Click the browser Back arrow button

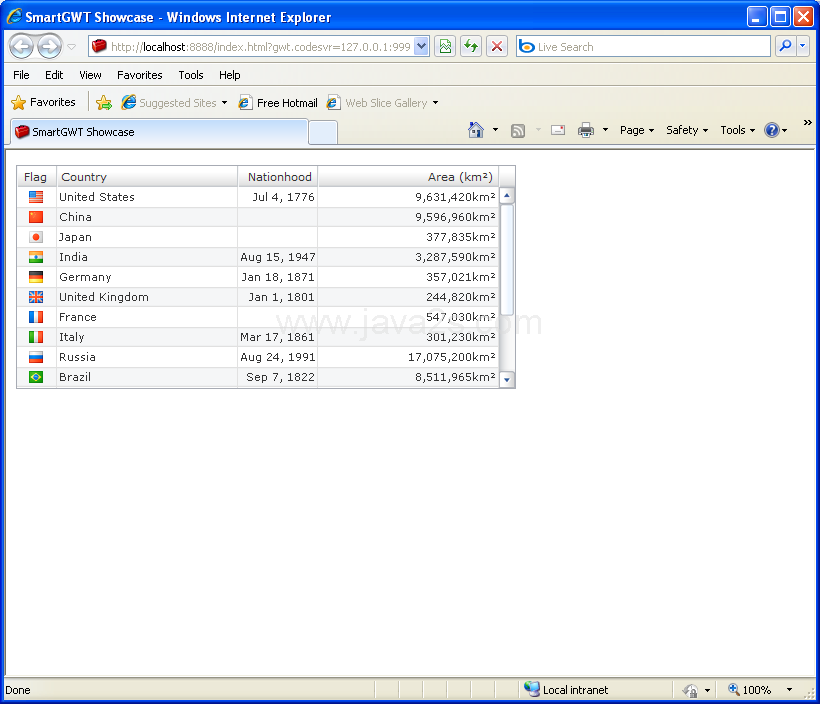point(22,47)
